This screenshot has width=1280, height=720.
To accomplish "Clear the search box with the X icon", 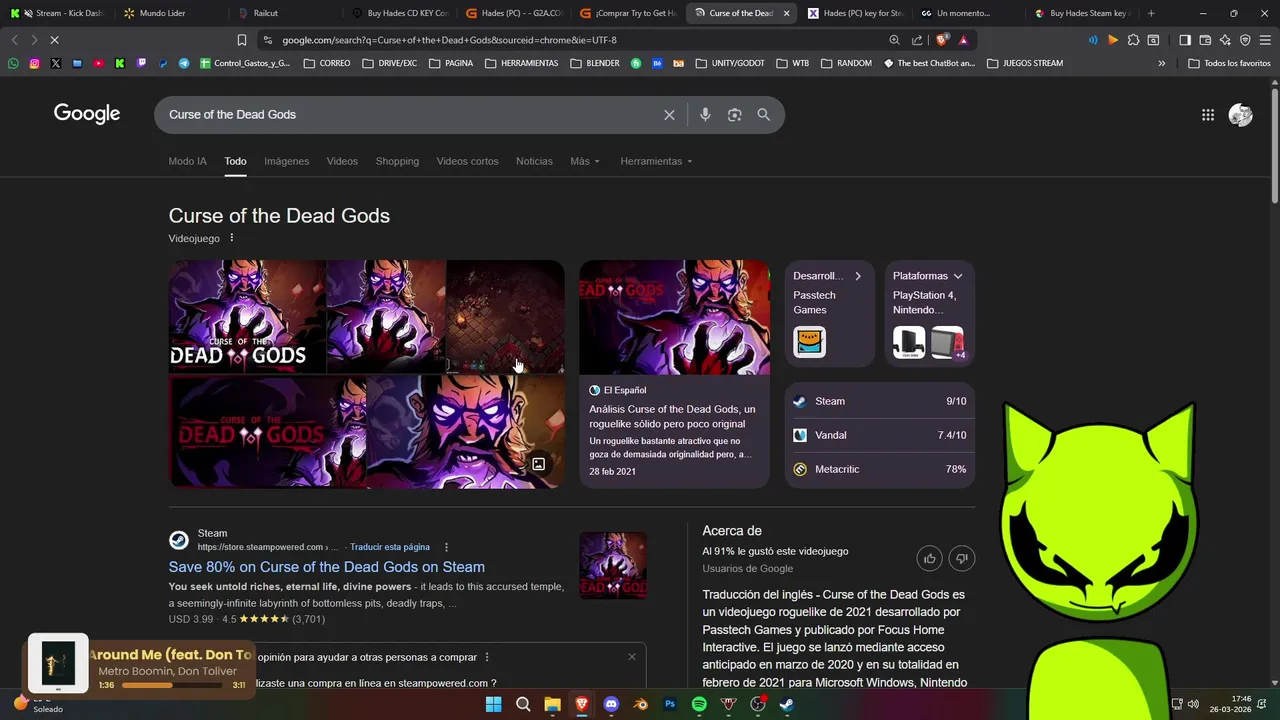I will (669, 115).
